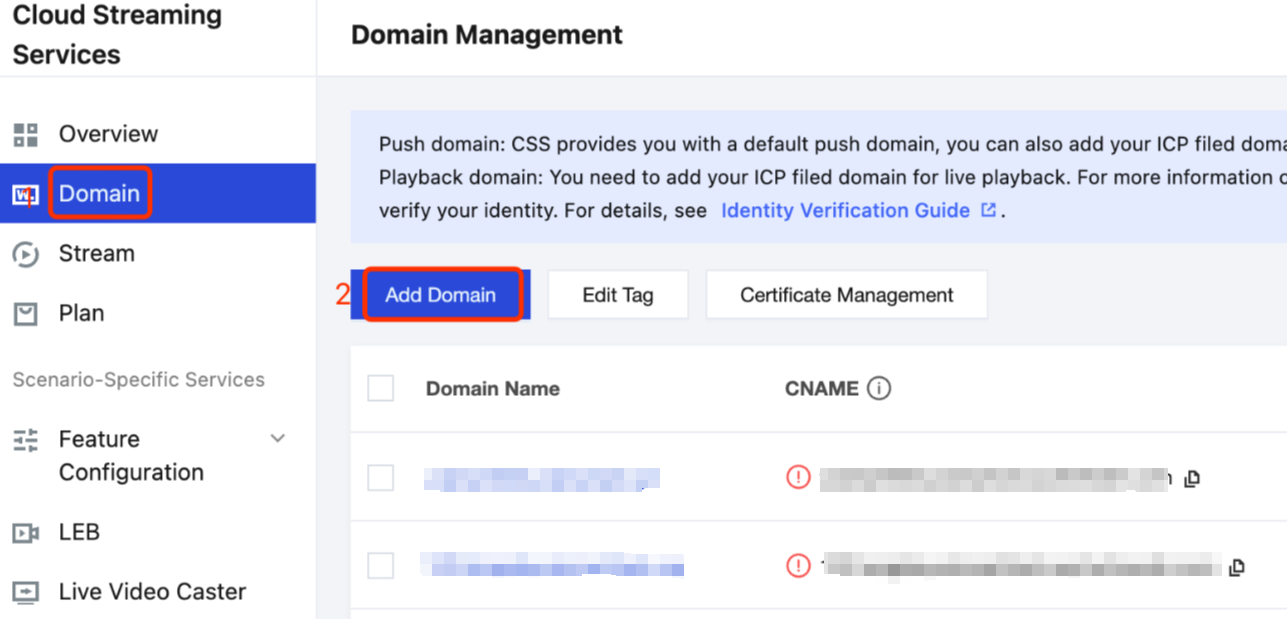Click the Feature Configuration sliders icon
The image size is (1287, 619).
[x=25, y=440]
